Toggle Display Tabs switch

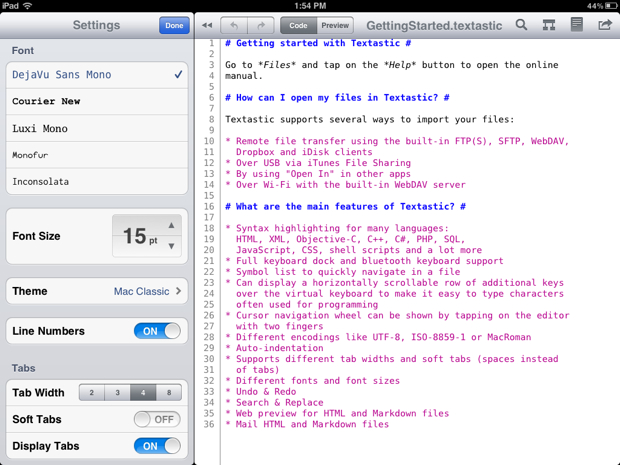pyautogui.click(x=157, y=446)
